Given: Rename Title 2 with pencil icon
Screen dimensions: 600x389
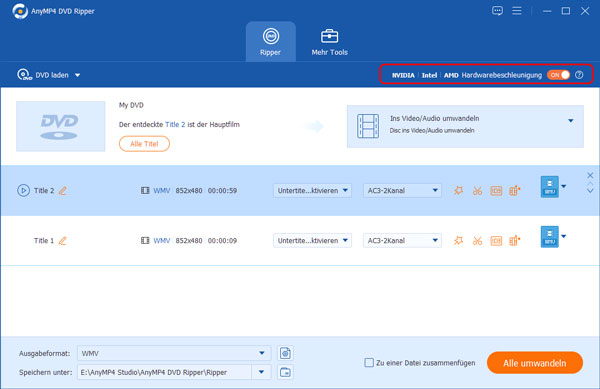Looking at the screenshot, I should pyautogui.click(x=62, y=190).
